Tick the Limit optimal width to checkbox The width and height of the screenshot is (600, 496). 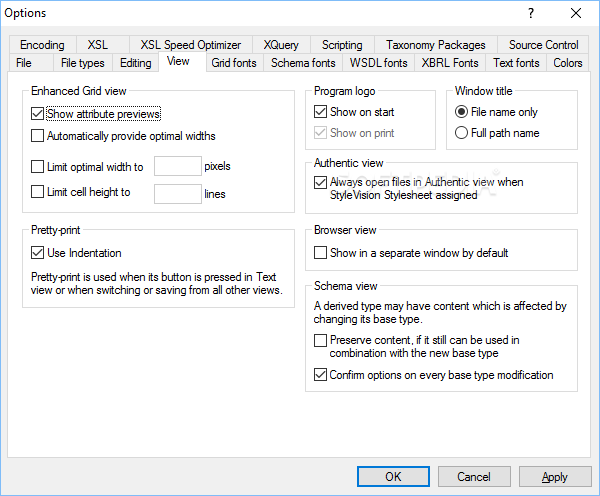click(37, 167)
